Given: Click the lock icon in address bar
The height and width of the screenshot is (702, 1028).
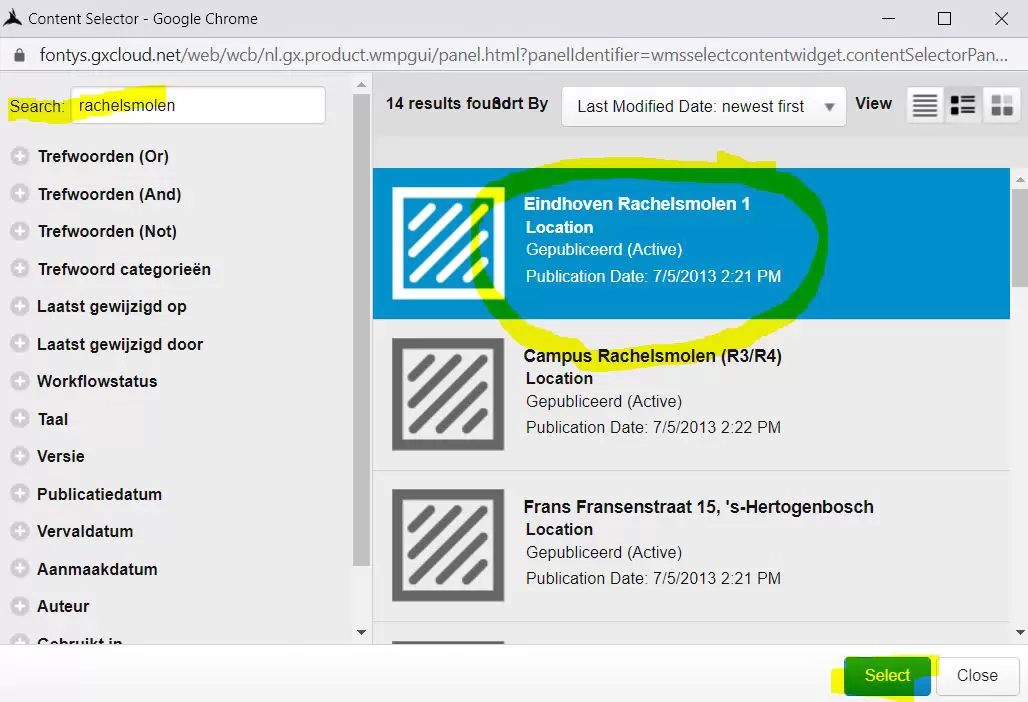Looking at the screenshot, I should click(x=18, y=55).
